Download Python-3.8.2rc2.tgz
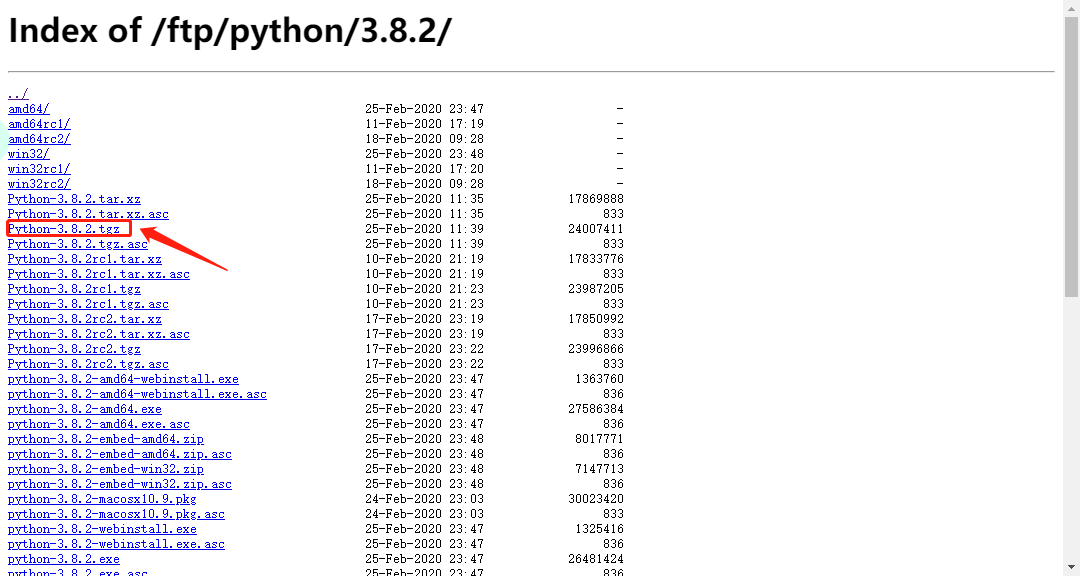Viewport: 1080px width, 576px height. pyautogui.click(x=74, y=349)
